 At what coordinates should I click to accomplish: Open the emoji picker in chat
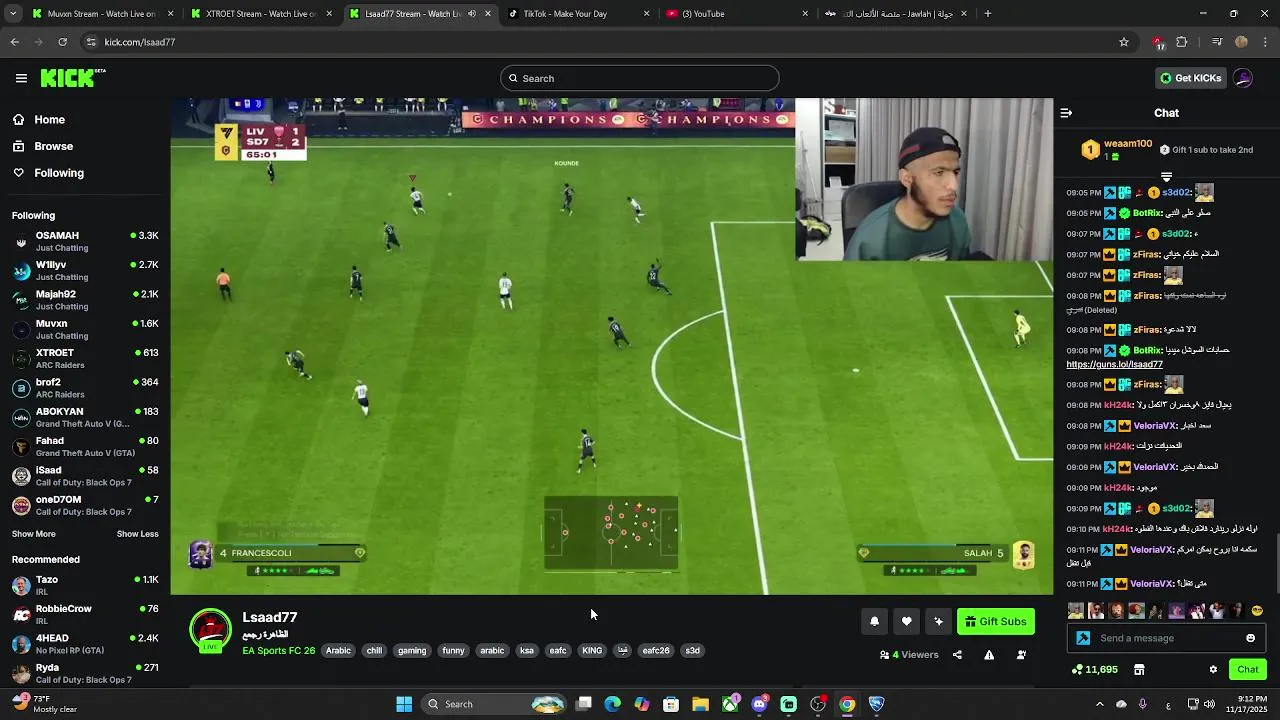pos(1250,638)
